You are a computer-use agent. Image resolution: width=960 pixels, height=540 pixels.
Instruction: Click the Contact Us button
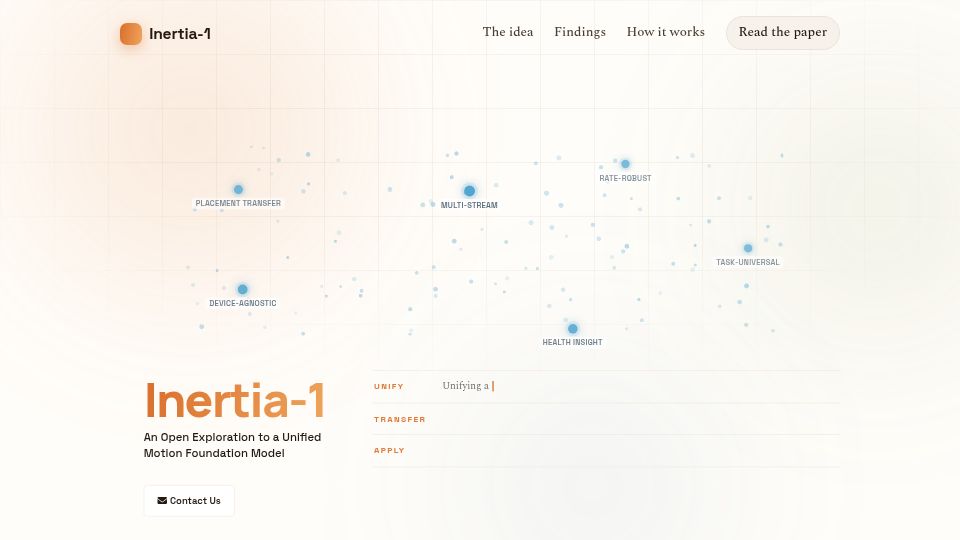[x=189, y=501]
